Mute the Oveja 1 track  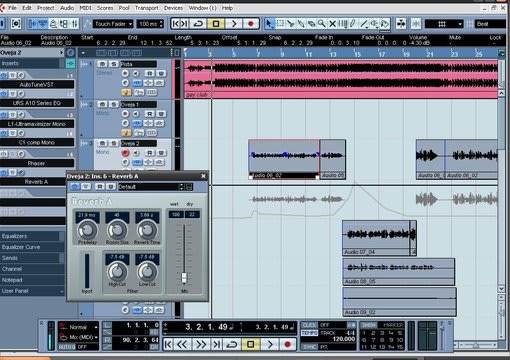tap(102, 104)
